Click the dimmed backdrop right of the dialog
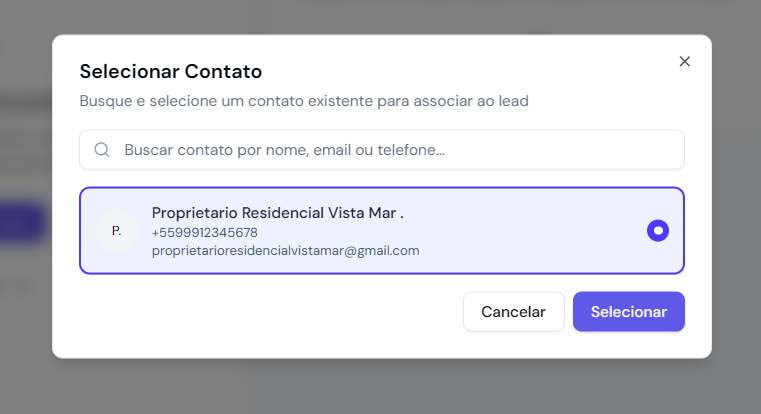 (x=736, y=200)
